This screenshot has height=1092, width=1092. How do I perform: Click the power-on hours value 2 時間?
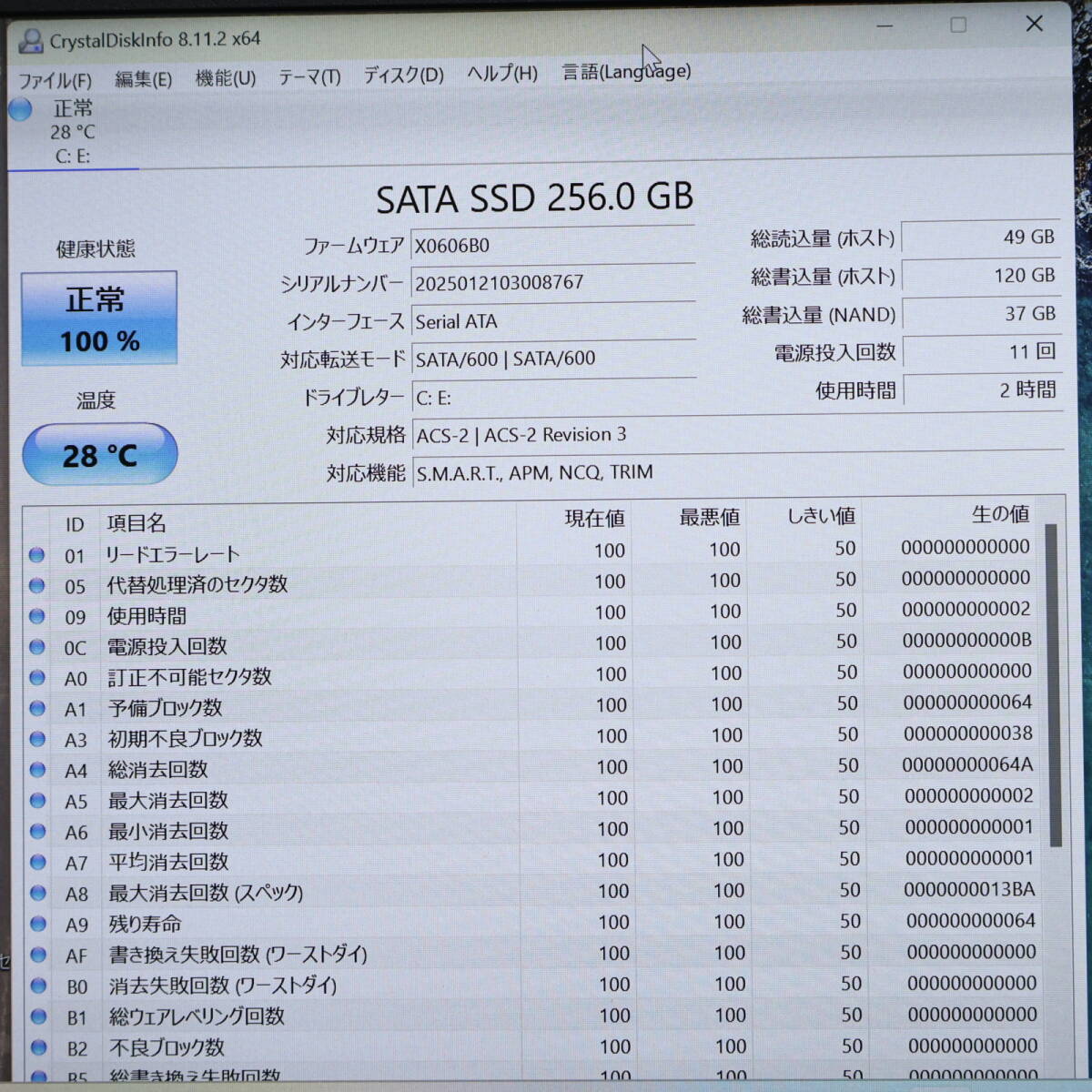pos(983,390)
